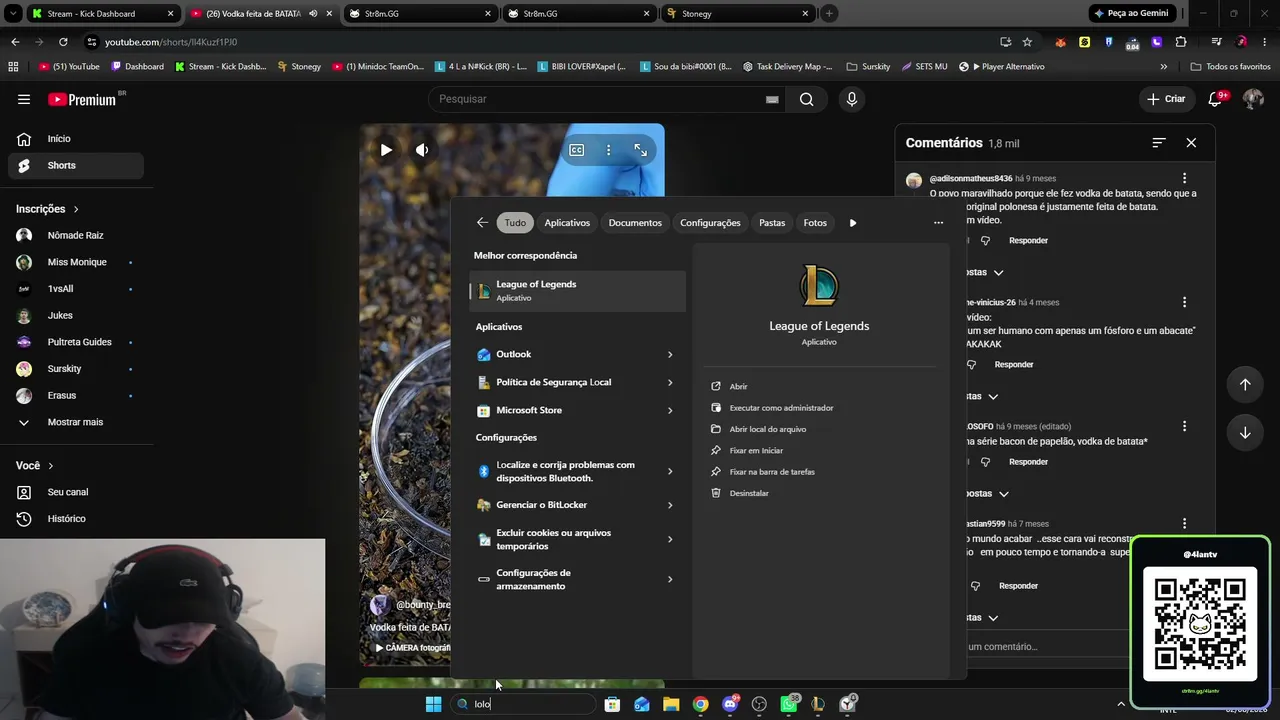Screen dimensions: 1280x720
Task: Select the Configurações search filter tab
Action: pyautogui.click(x=710, y=223)
